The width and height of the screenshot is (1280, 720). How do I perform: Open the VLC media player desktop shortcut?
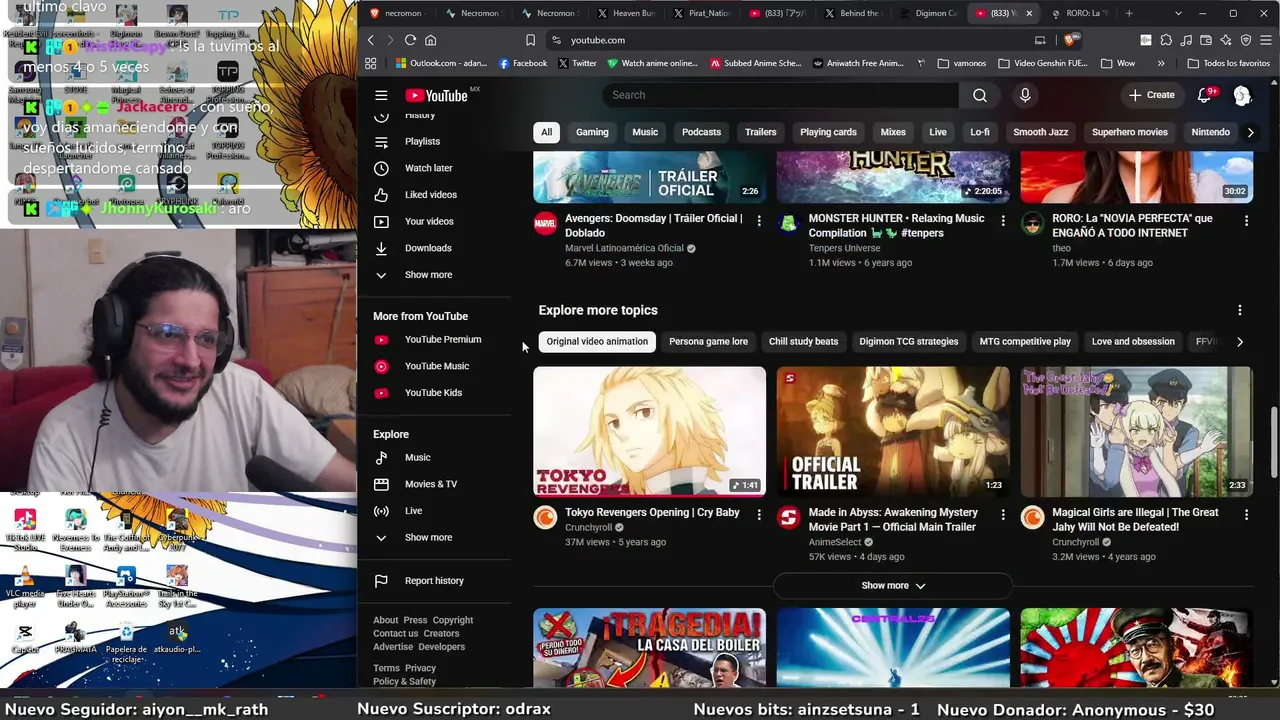tap(25, 587)
